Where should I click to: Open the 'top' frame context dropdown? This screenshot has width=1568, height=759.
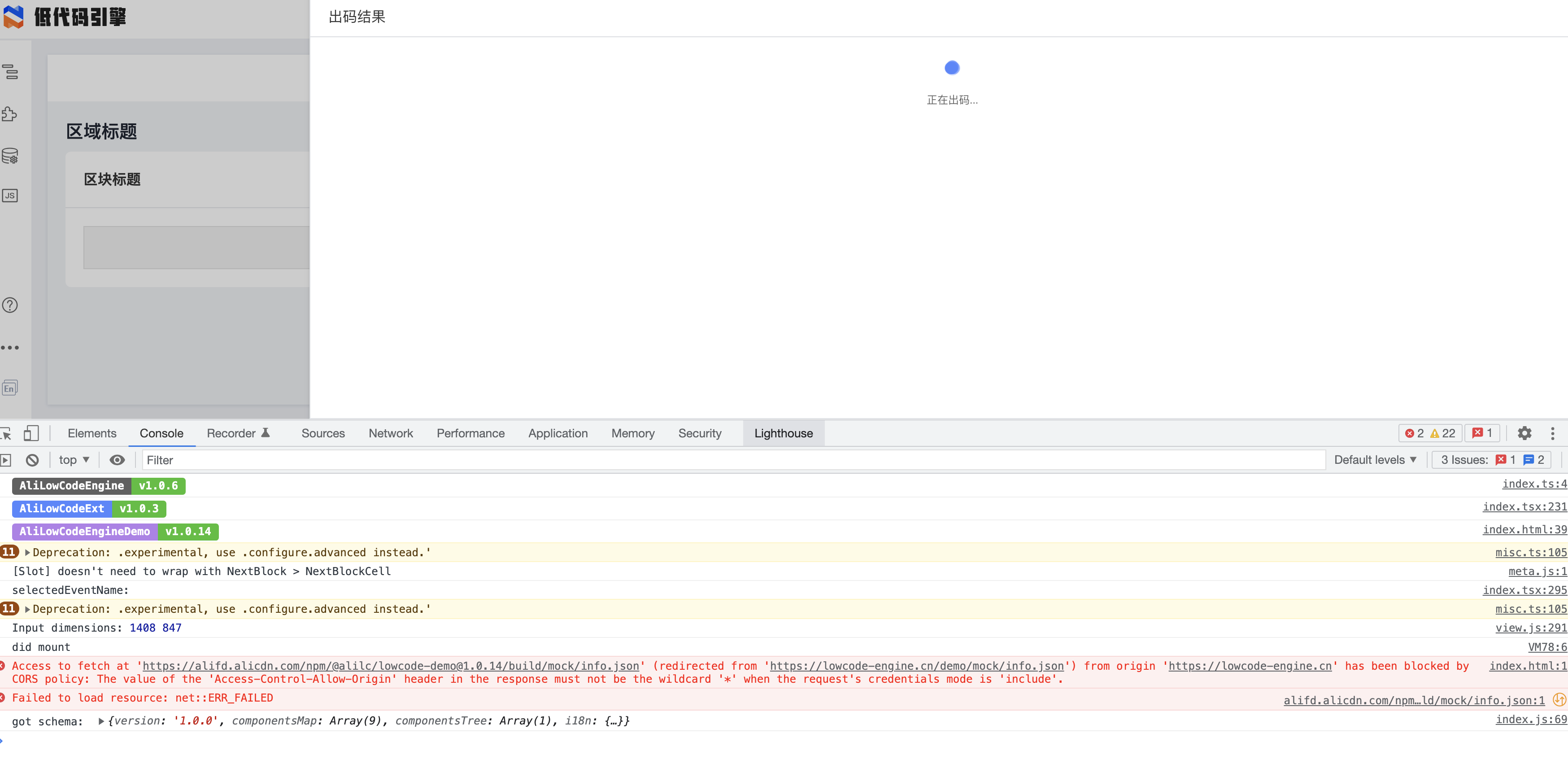[x=73, y=459]
